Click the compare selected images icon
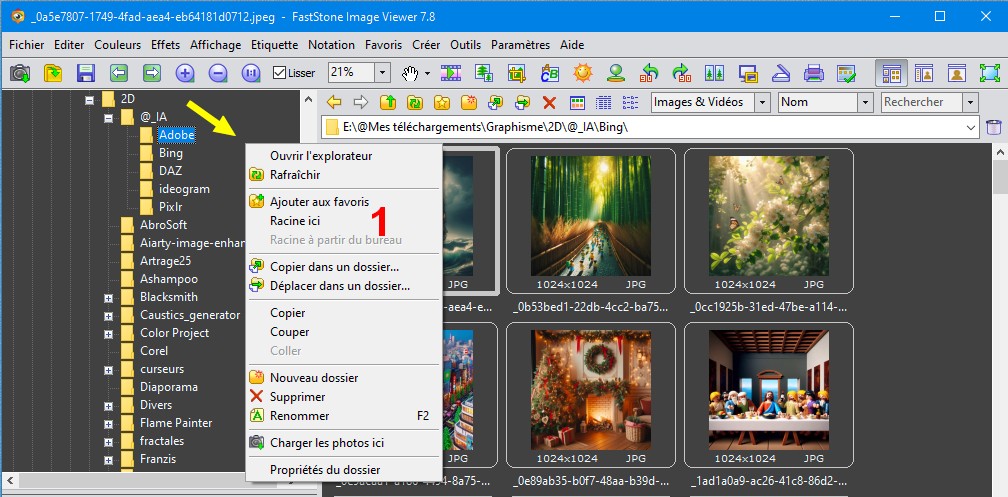This screenshot has height=497, width=1008. 715,73
